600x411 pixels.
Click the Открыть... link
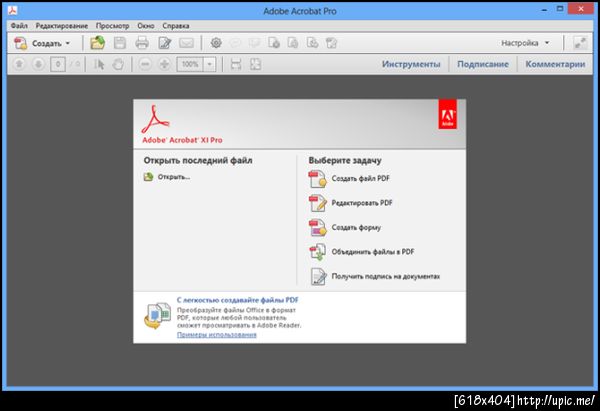(x=174, y=177)
